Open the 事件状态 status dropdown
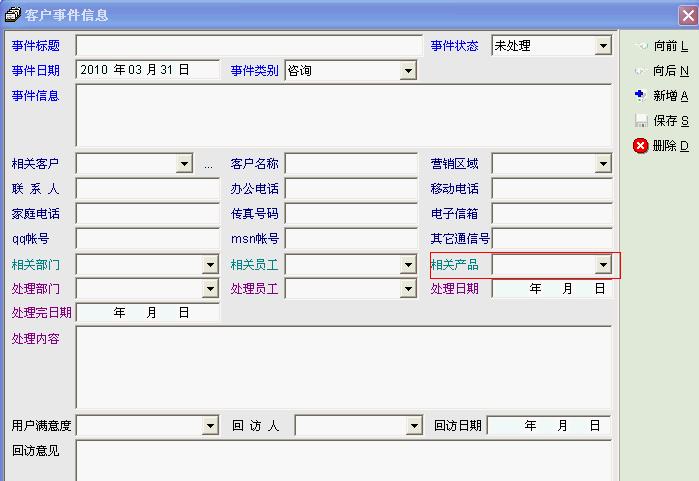 [x=603, y=46]
